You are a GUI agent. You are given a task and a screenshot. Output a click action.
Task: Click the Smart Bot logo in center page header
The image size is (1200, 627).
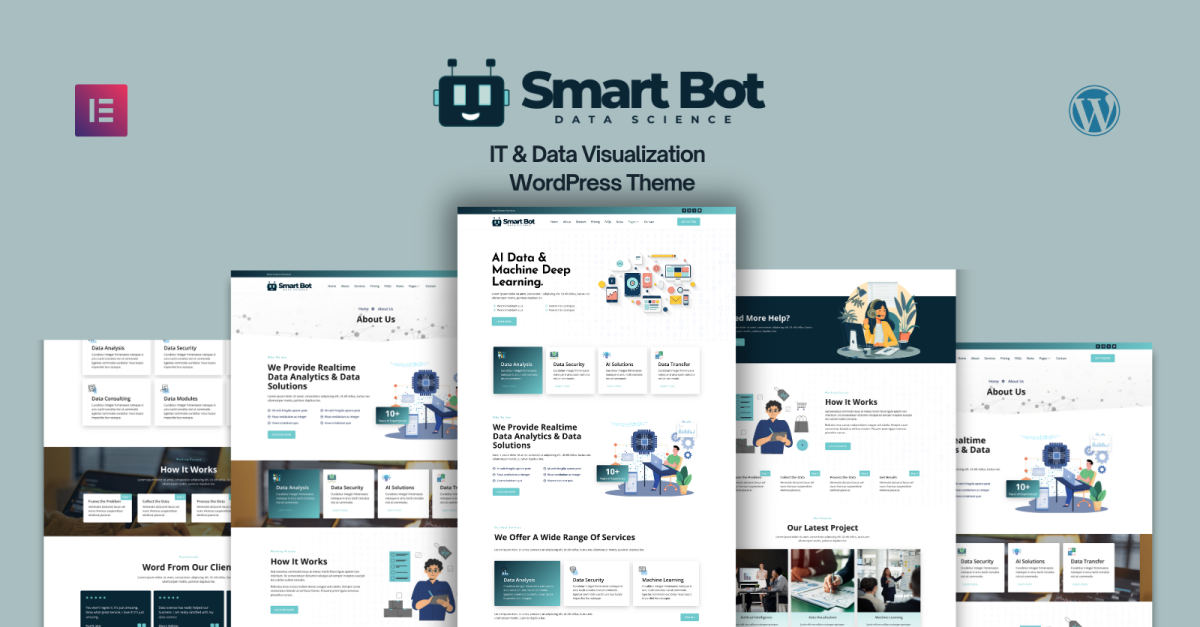pyautogui.click(x=513, y=222)
